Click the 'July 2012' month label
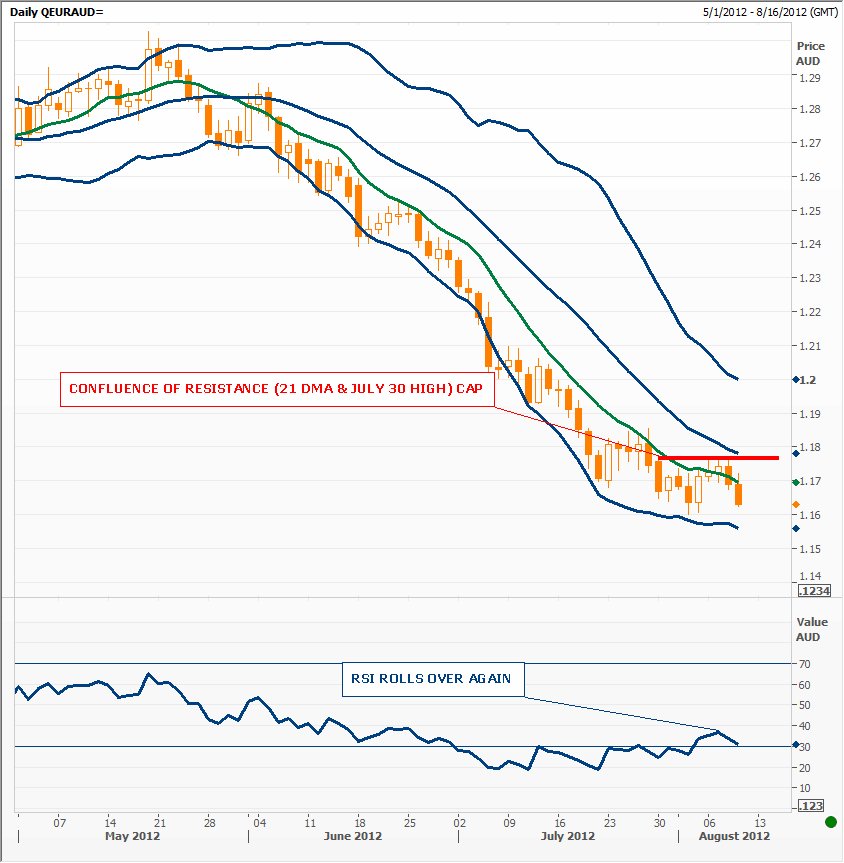Viewport: 844px width, 863px height. 568,837
